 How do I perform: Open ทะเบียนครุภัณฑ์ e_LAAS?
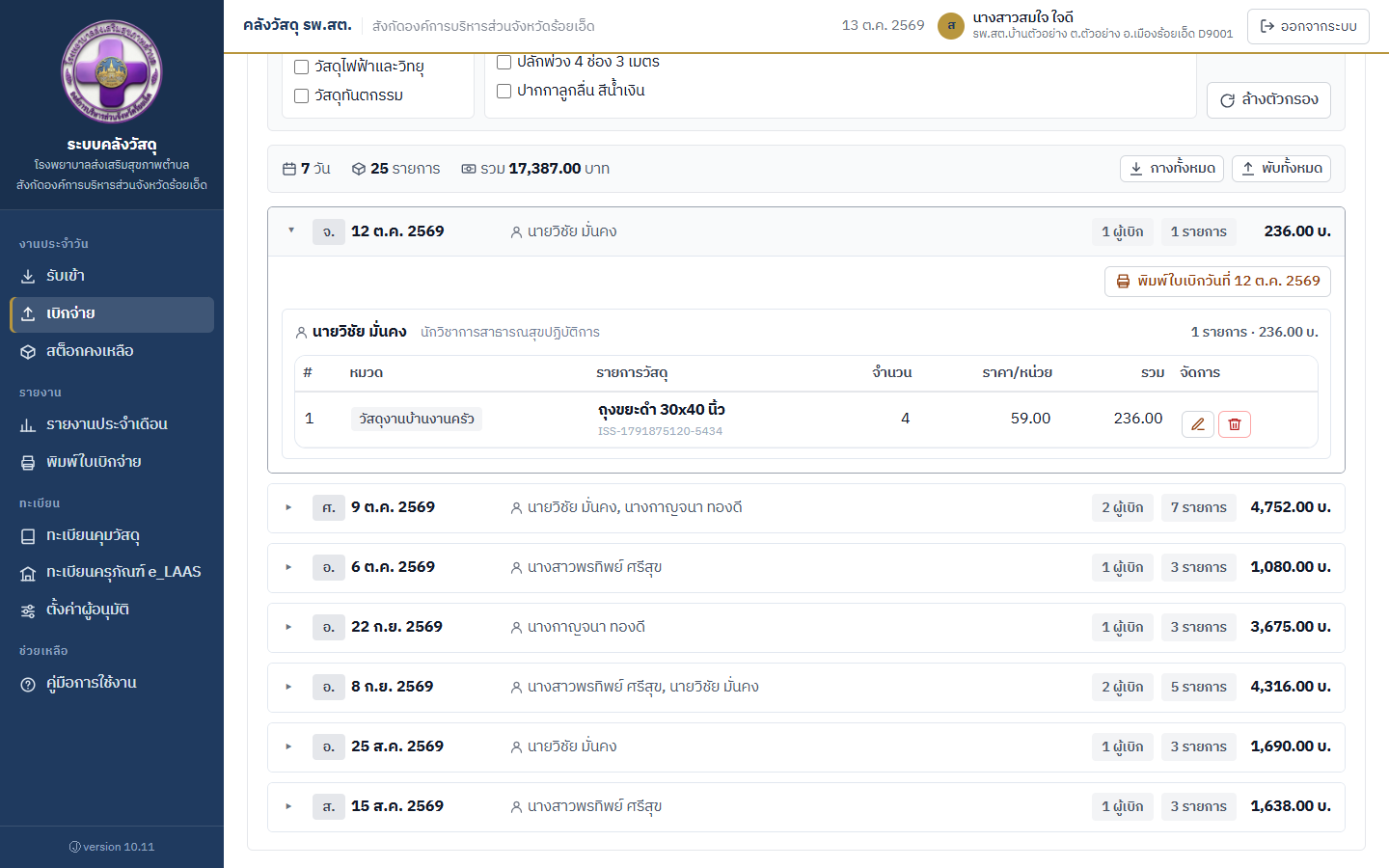coord(112,572)
